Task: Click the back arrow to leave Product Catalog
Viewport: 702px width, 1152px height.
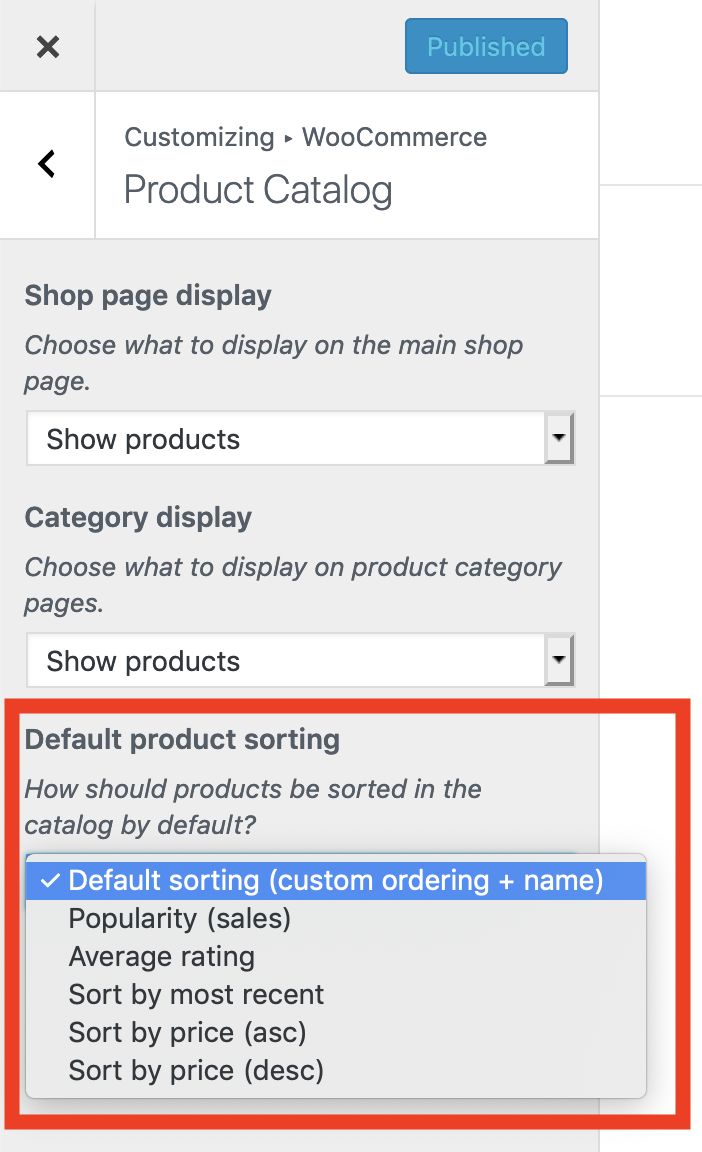Action: tap(45, 163)
